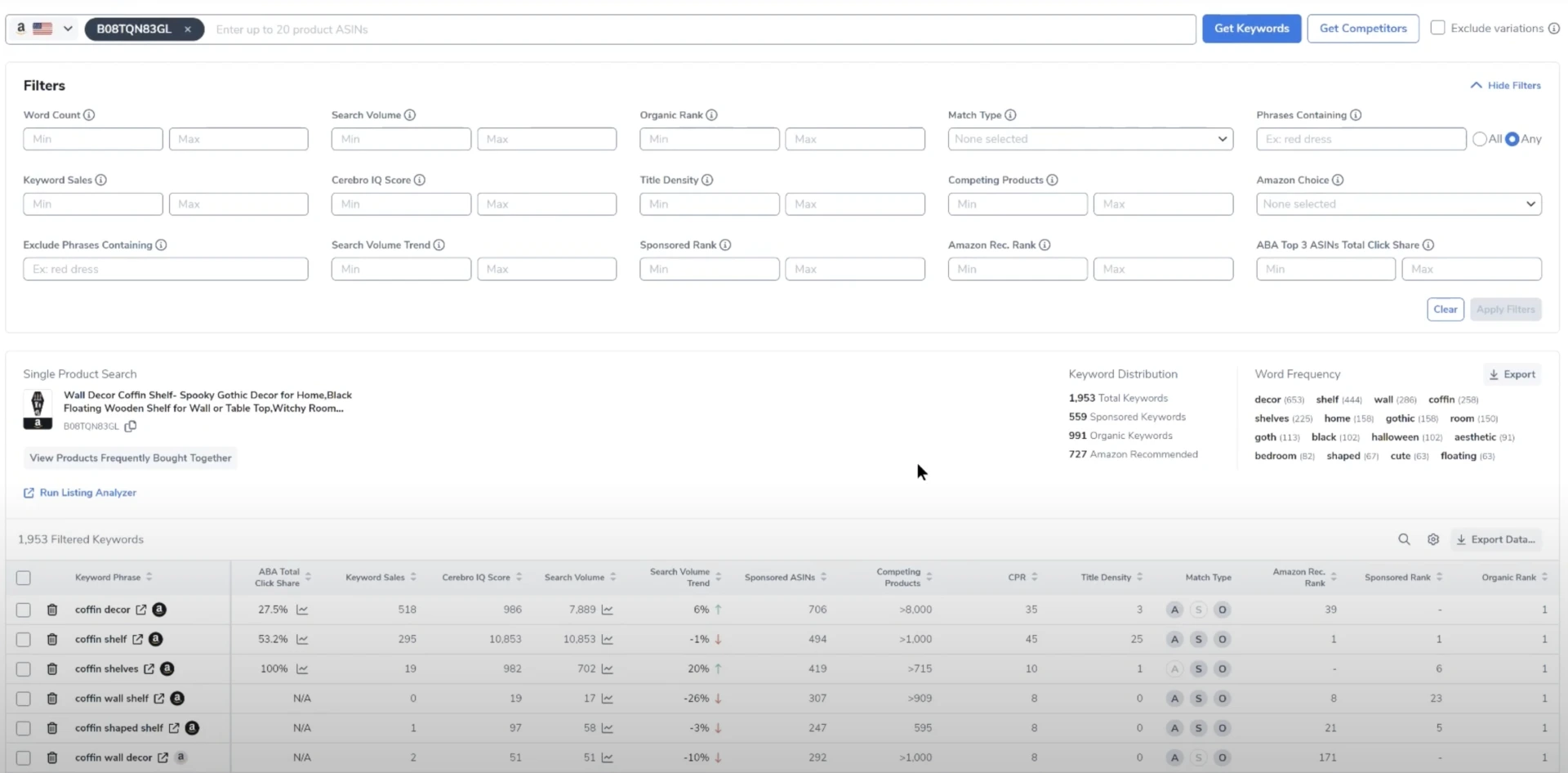Check the coffin wall shelf row checkbox
Image resolution: width=1568 pixels, height=773 pixels.
pos(24,699)
